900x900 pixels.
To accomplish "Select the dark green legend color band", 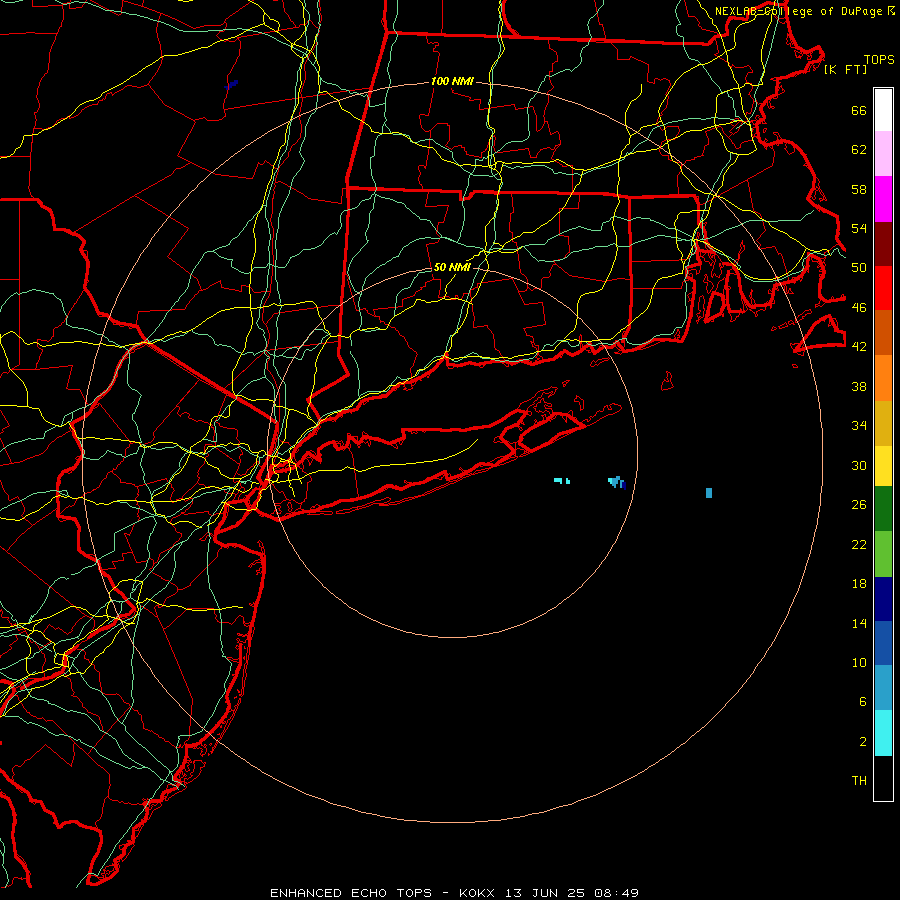I will (x=883, y=509).
